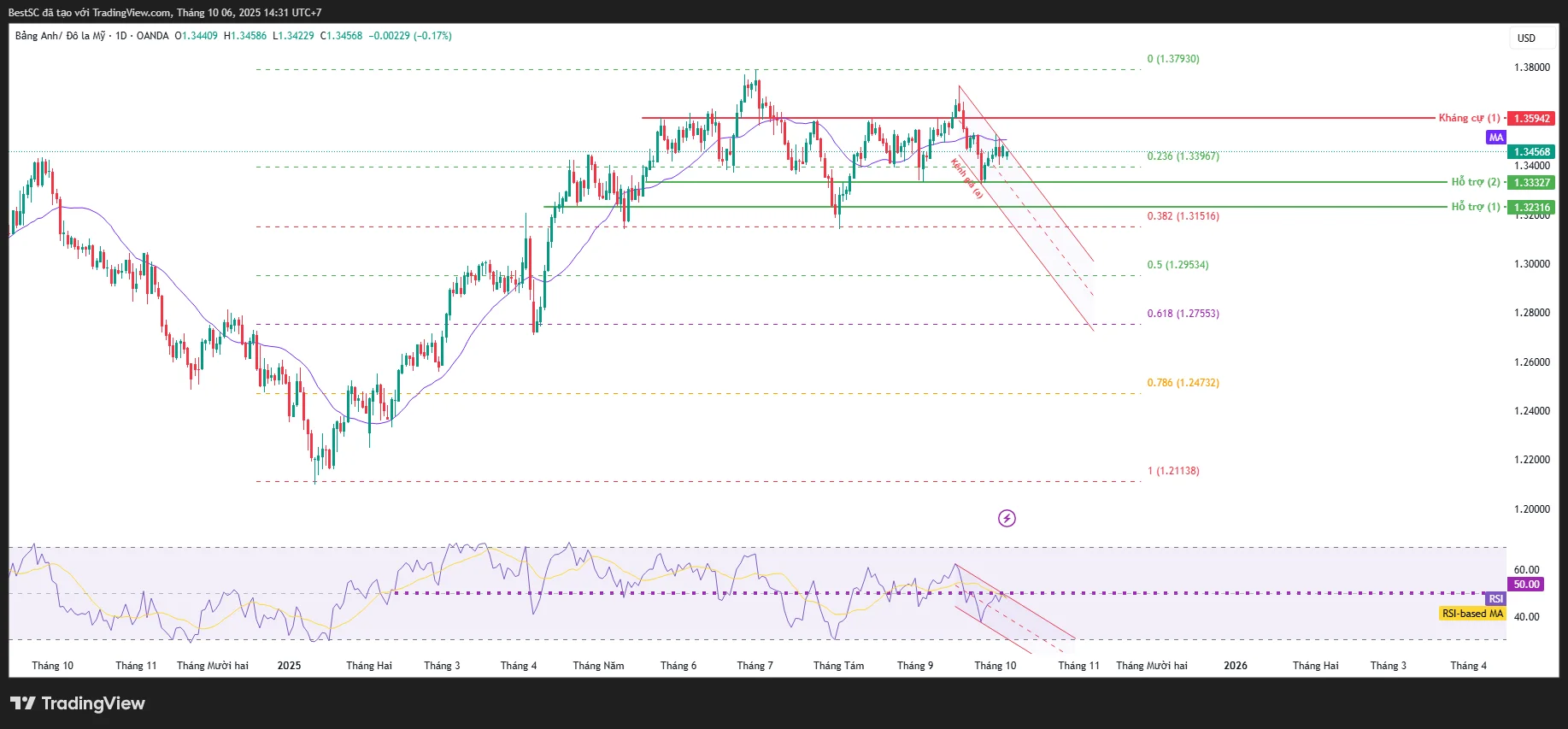Click the 0.786 (1.24732) Fibonacci label
1568x729 pixels.
coord(1183,383)
